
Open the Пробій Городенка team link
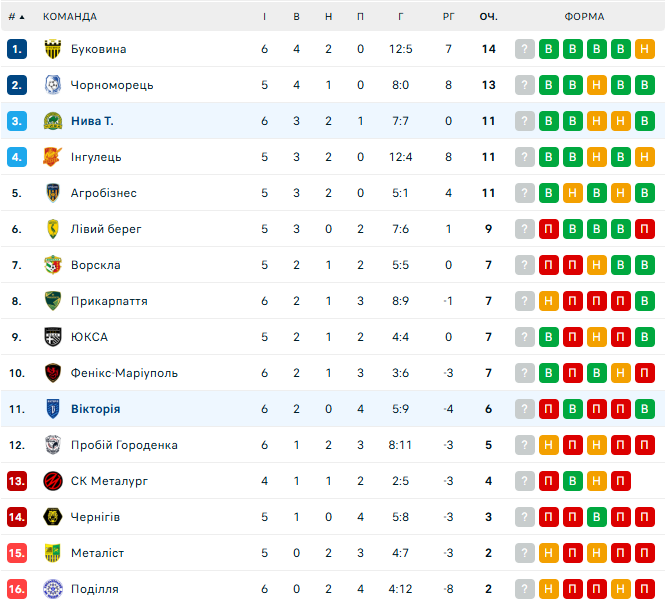[124, 445]
